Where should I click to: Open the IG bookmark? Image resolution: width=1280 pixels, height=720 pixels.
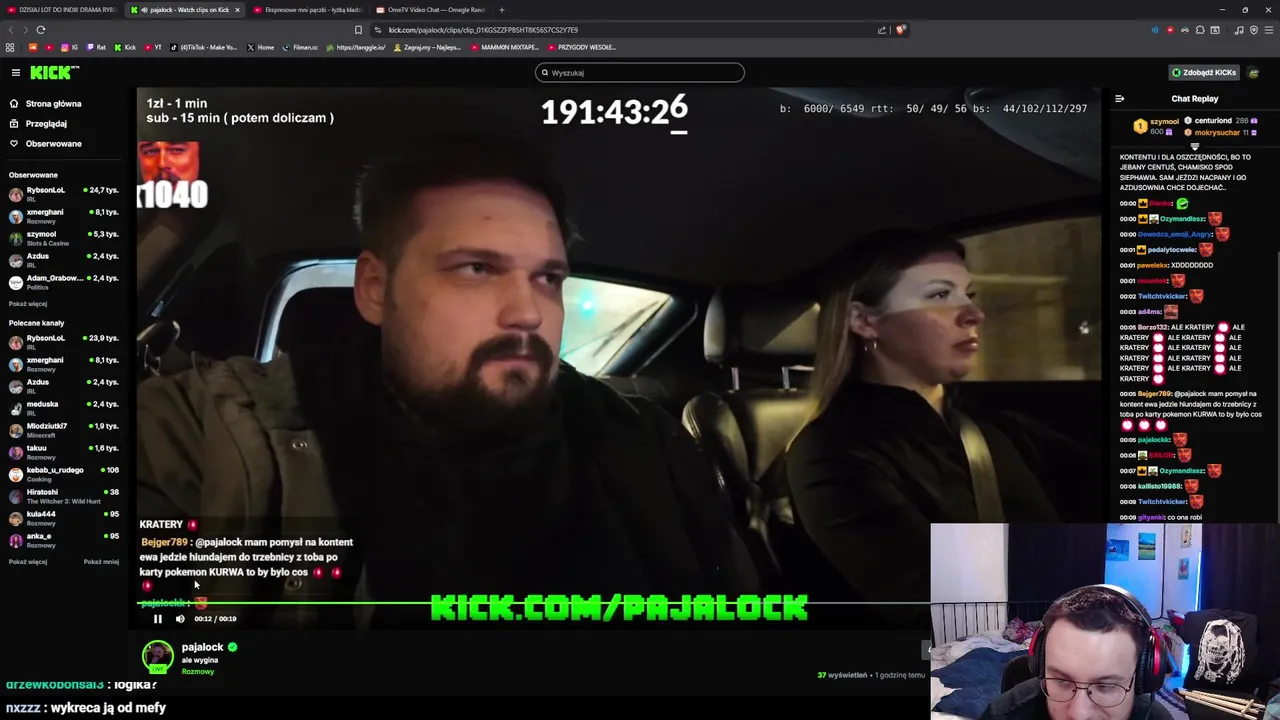70,47
